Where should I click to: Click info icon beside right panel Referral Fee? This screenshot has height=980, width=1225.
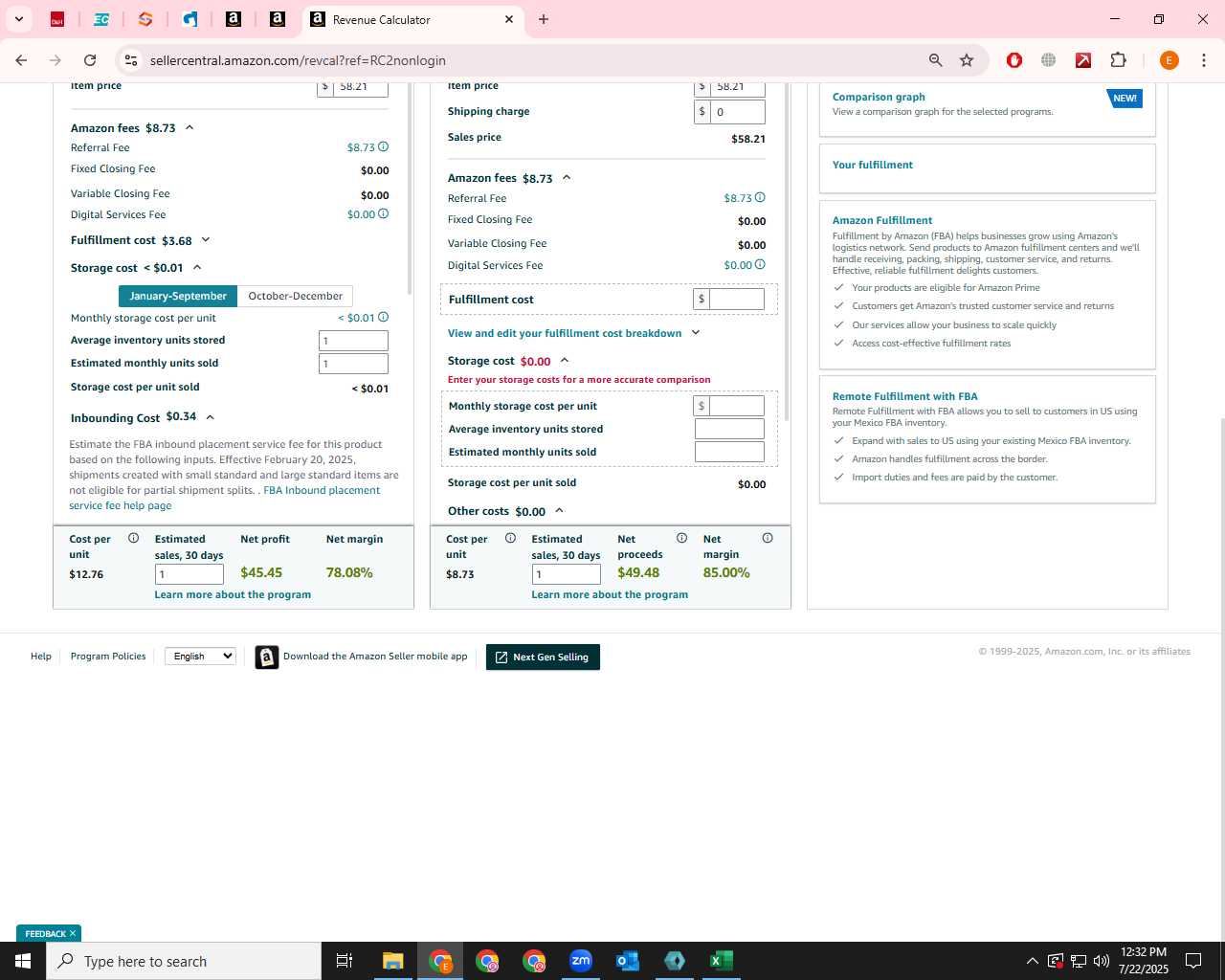click(760, 198)
